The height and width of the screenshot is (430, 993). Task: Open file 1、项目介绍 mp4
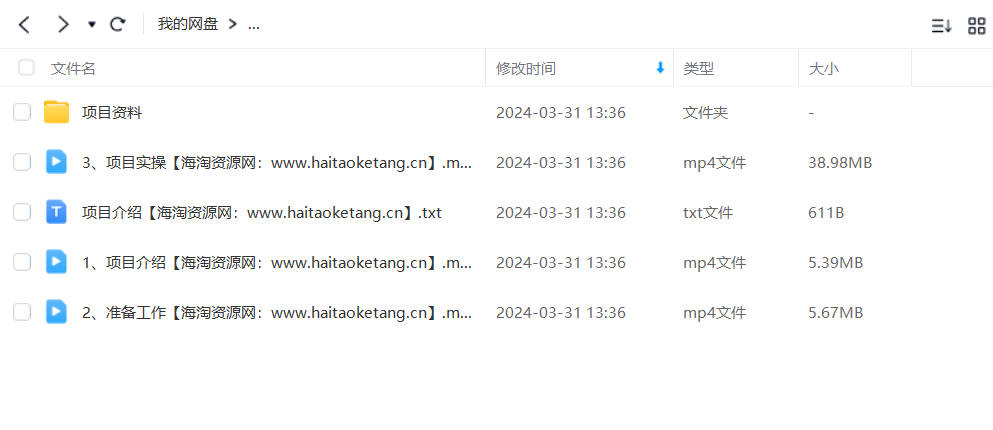point(277,263)
